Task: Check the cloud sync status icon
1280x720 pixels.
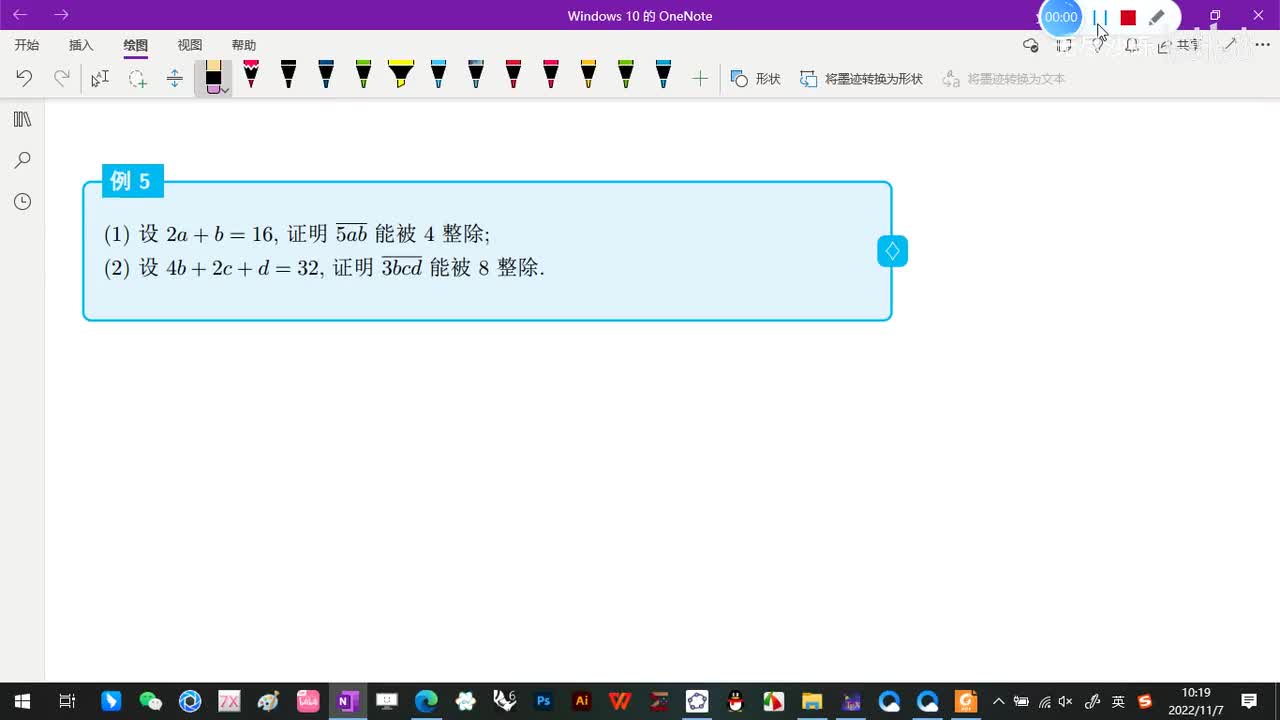Action: coord(1031,45)
